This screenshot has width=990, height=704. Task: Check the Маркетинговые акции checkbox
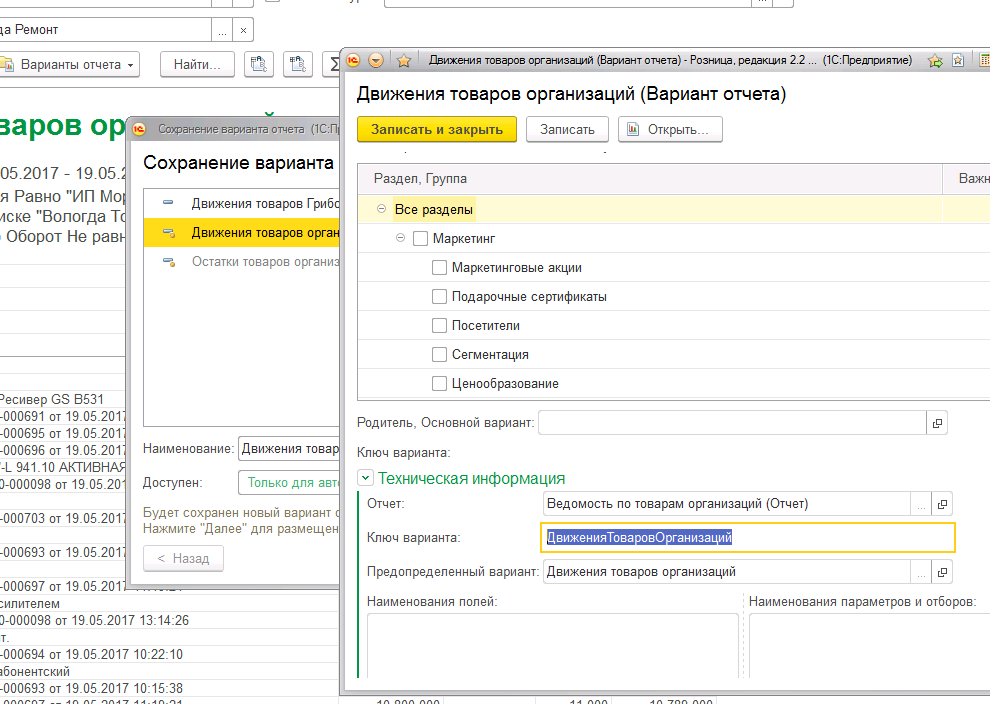tap(439, 268)
